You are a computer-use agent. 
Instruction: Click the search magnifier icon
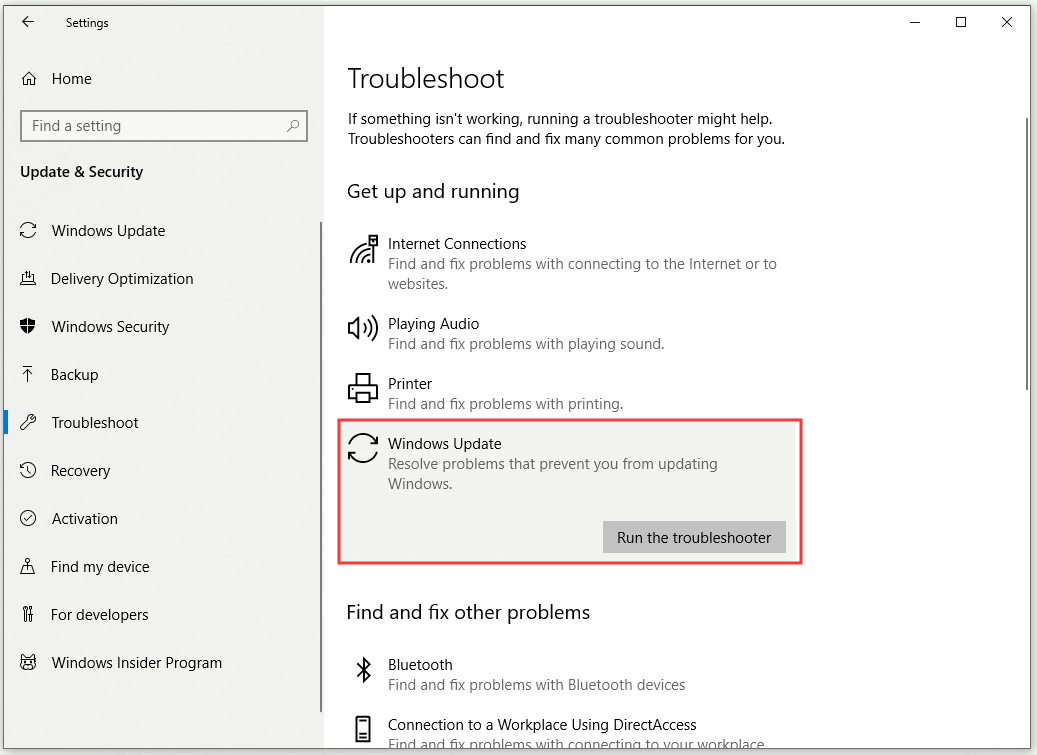293,126
